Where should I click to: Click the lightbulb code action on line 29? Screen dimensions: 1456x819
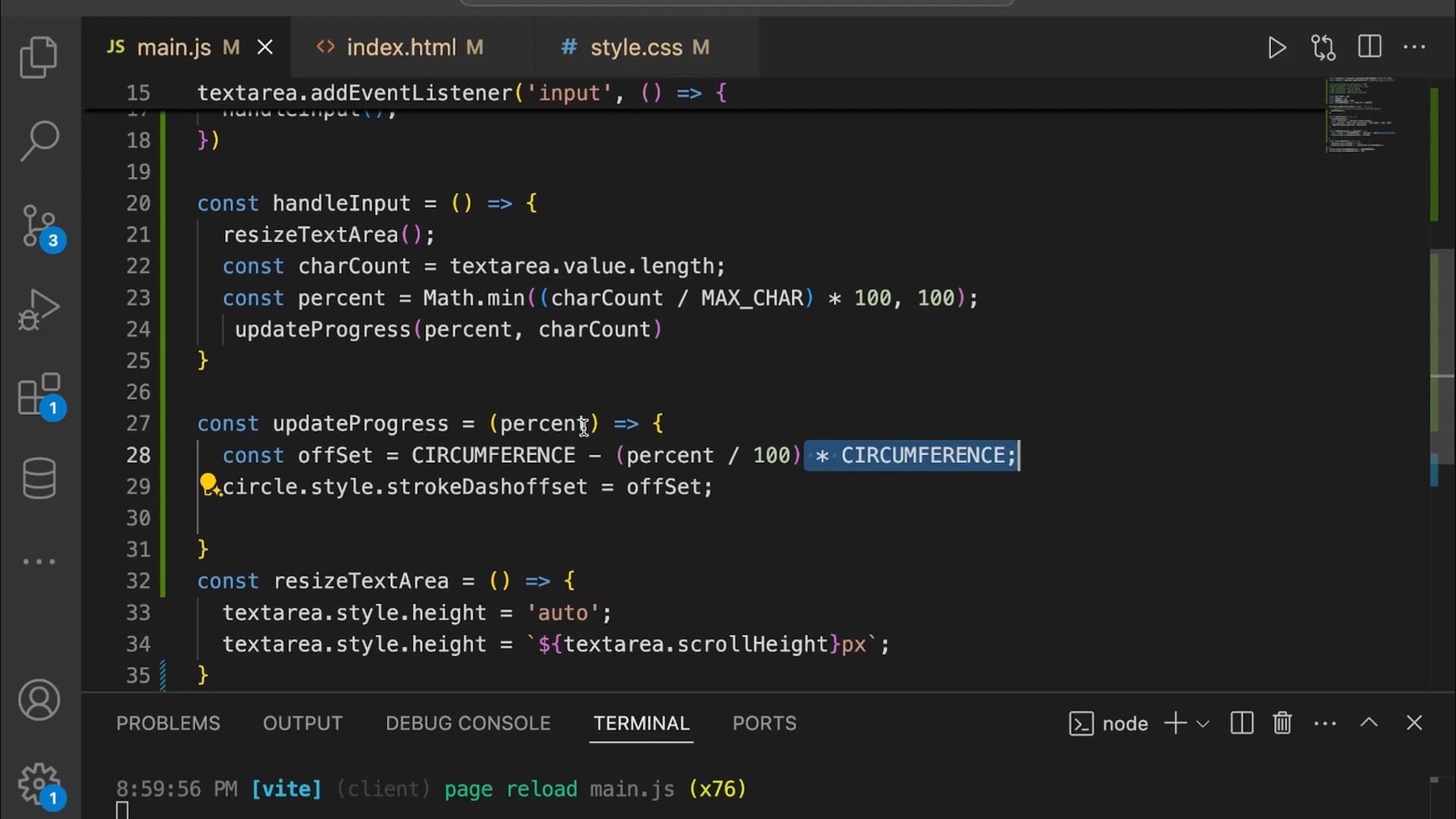click(x=208, y=483)
